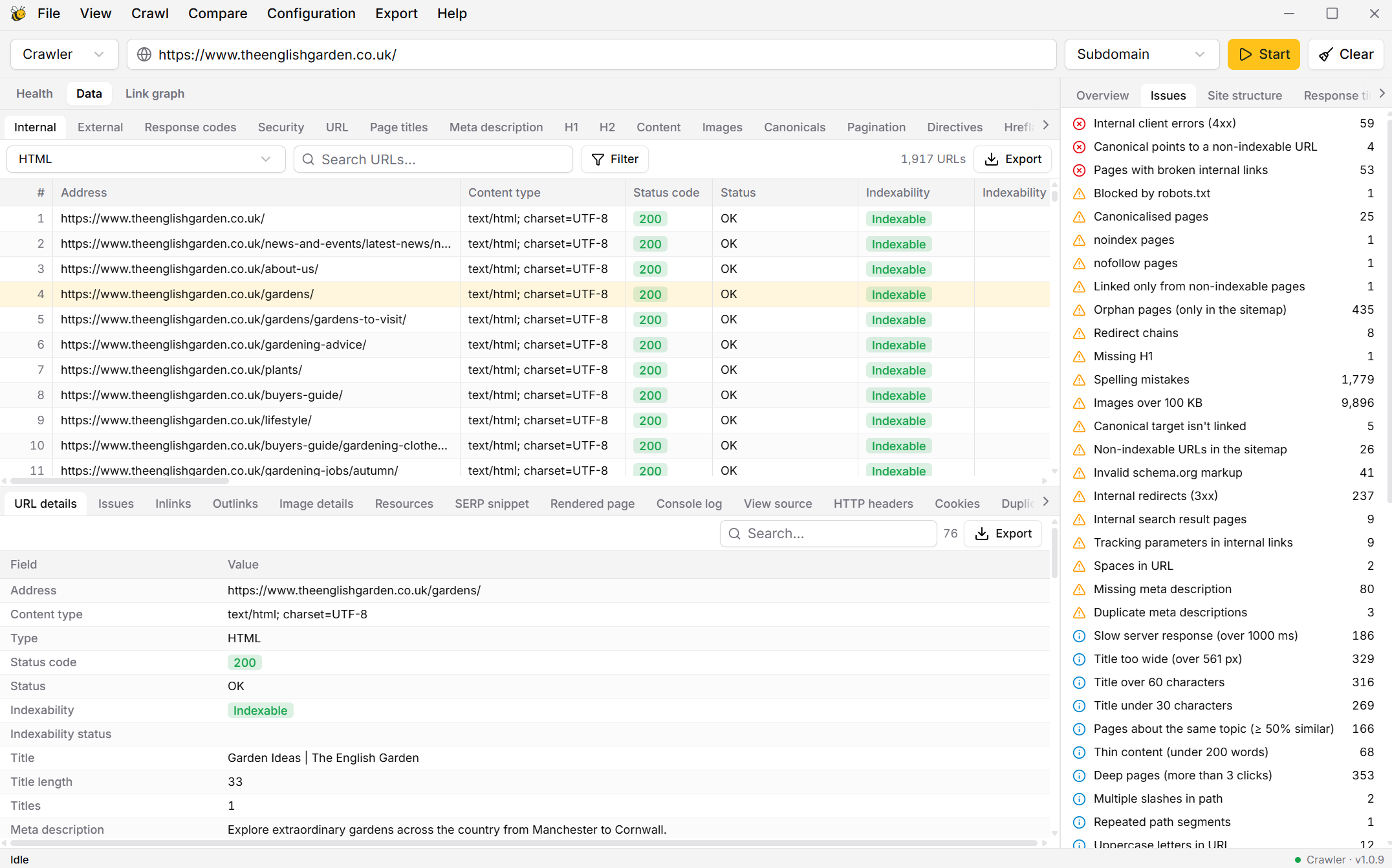Viewport: 1392px width, 868px height.
Task: Click the info icon beside Thin content
Action: tap(1079, 752)
